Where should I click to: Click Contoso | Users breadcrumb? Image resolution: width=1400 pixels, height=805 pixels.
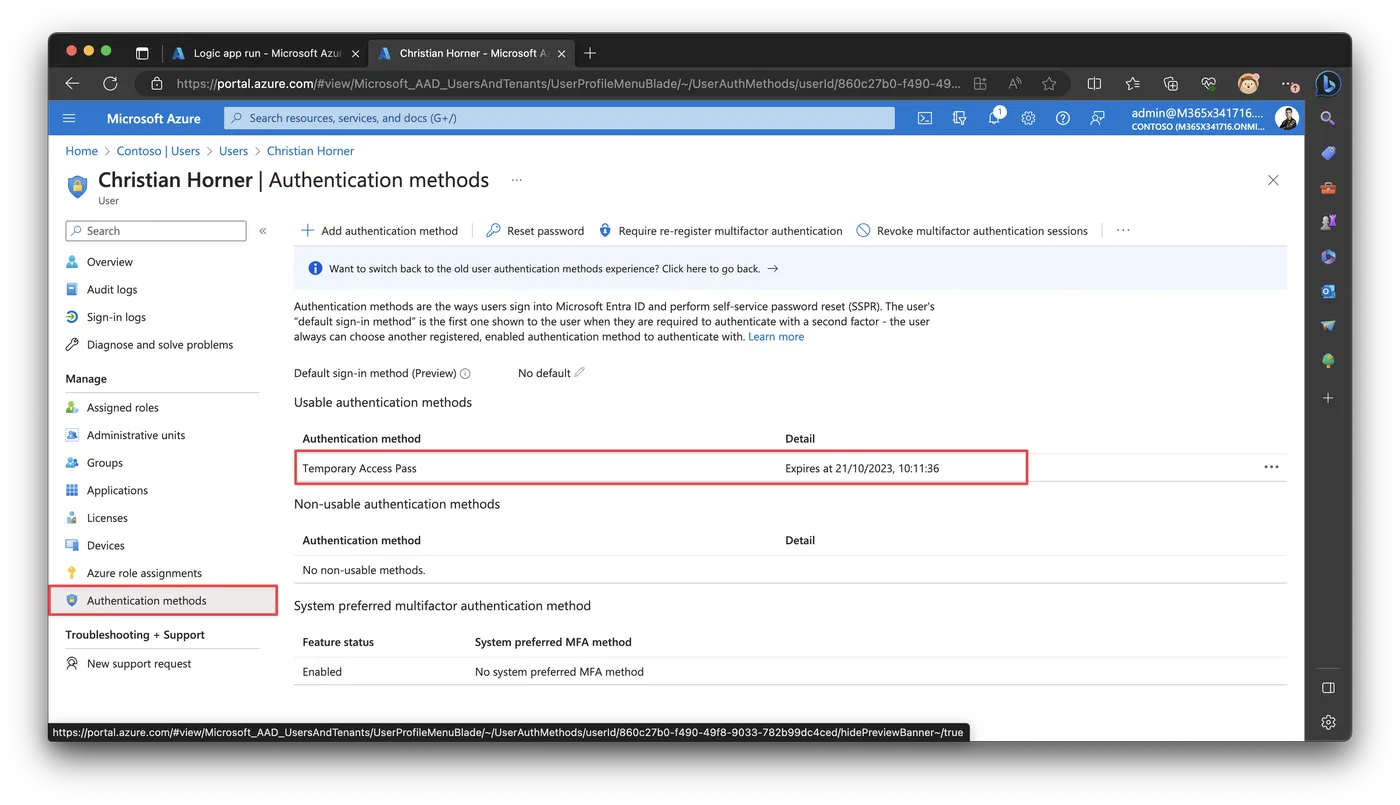pos(158,151)
